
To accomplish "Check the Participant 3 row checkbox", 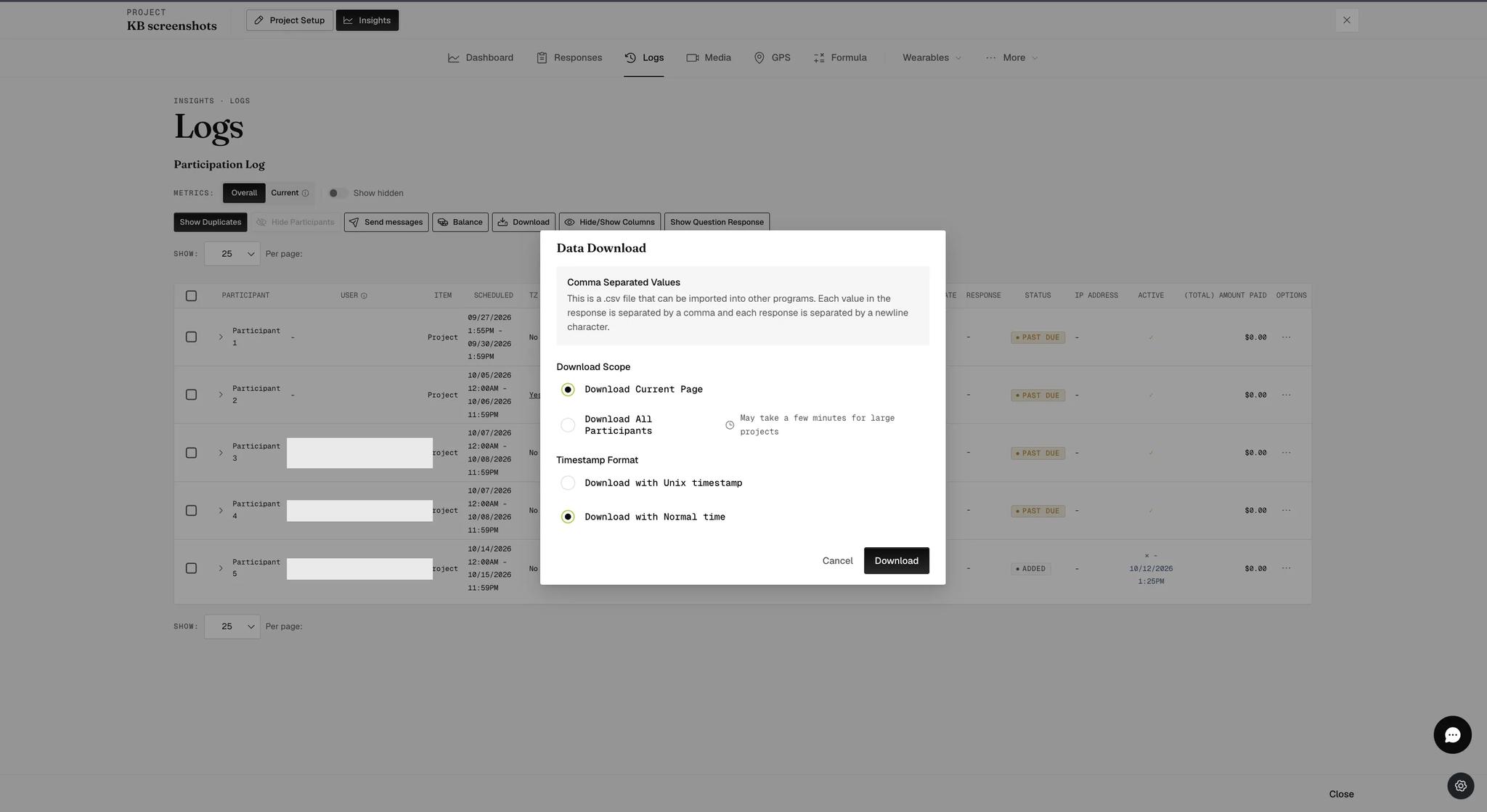I will (x=191, y=453).
